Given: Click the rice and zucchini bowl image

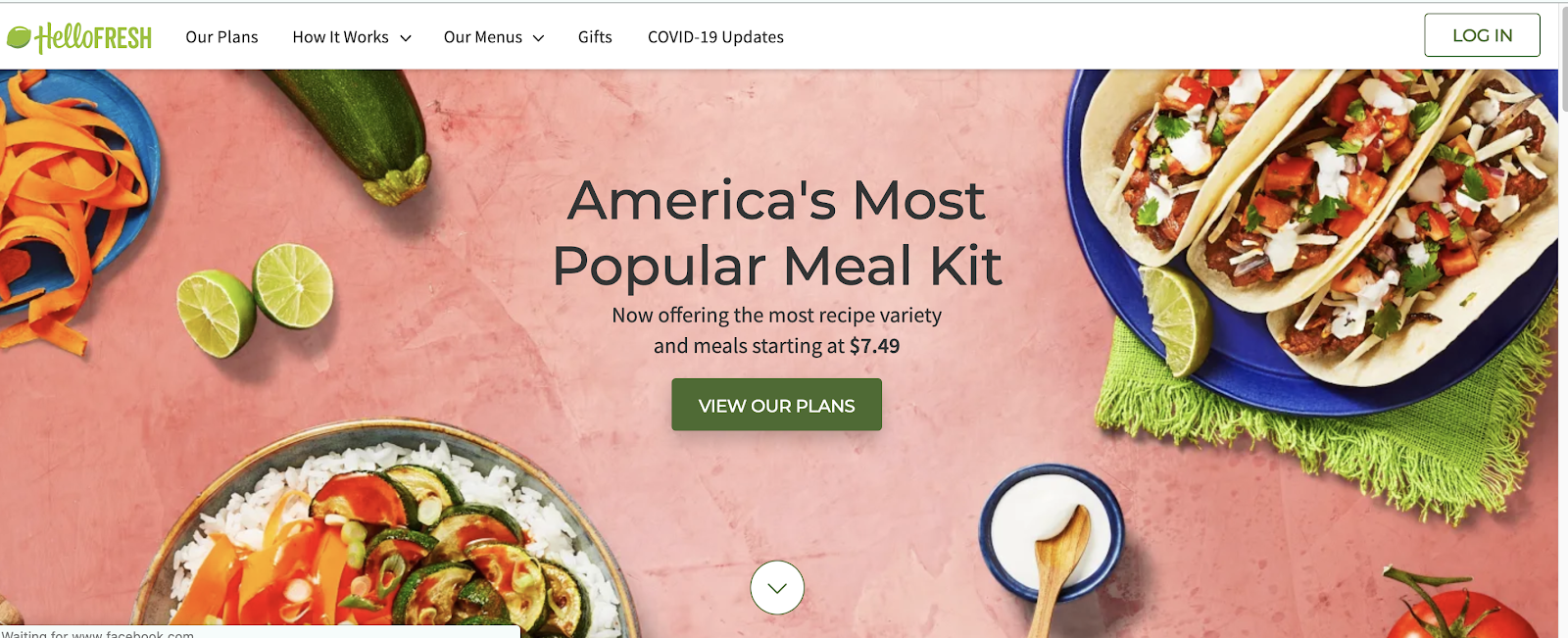Looking at the screenshot, I should coord(392,534).
